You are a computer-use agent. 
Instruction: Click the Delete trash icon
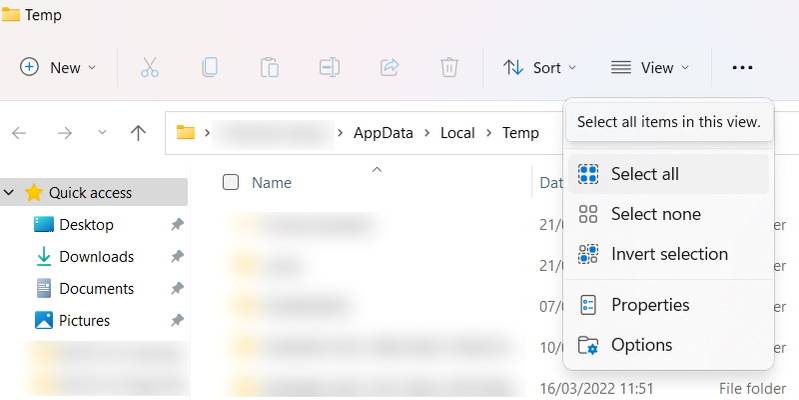coord(449,67)
